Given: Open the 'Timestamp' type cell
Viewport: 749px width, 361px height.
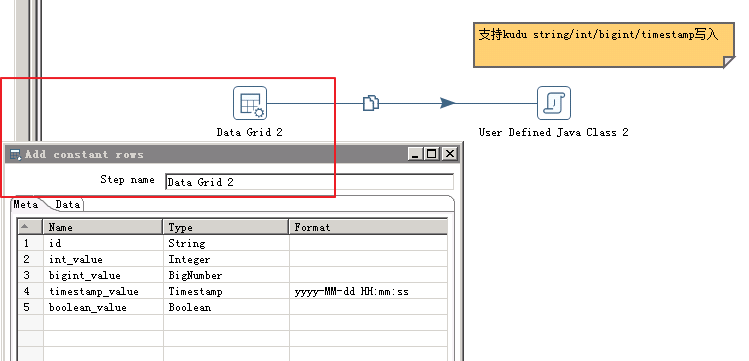Looking at the screenshot, I should [226, 291].
